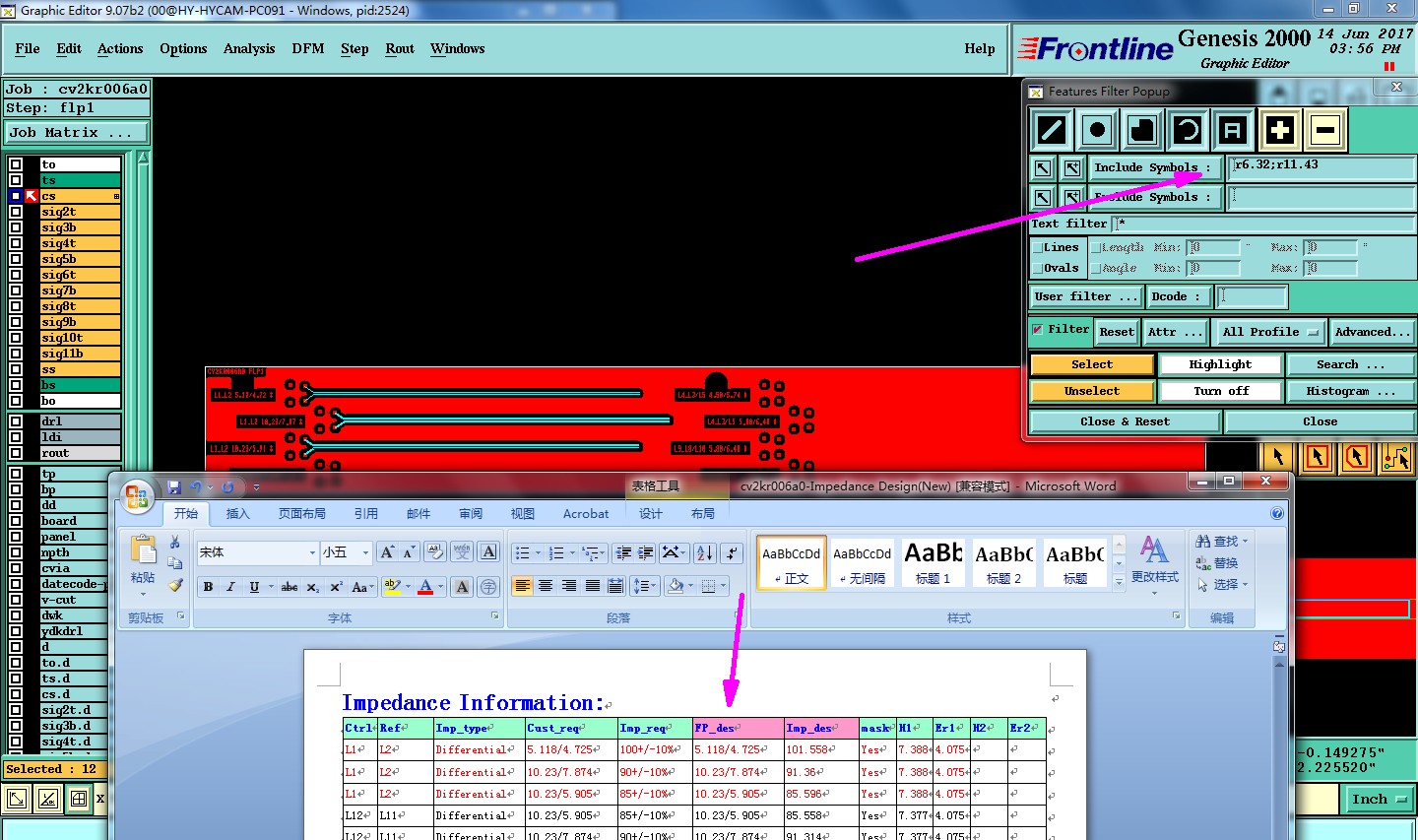
Task: Click the Dcode input field
Action: tap(1253, 296)
